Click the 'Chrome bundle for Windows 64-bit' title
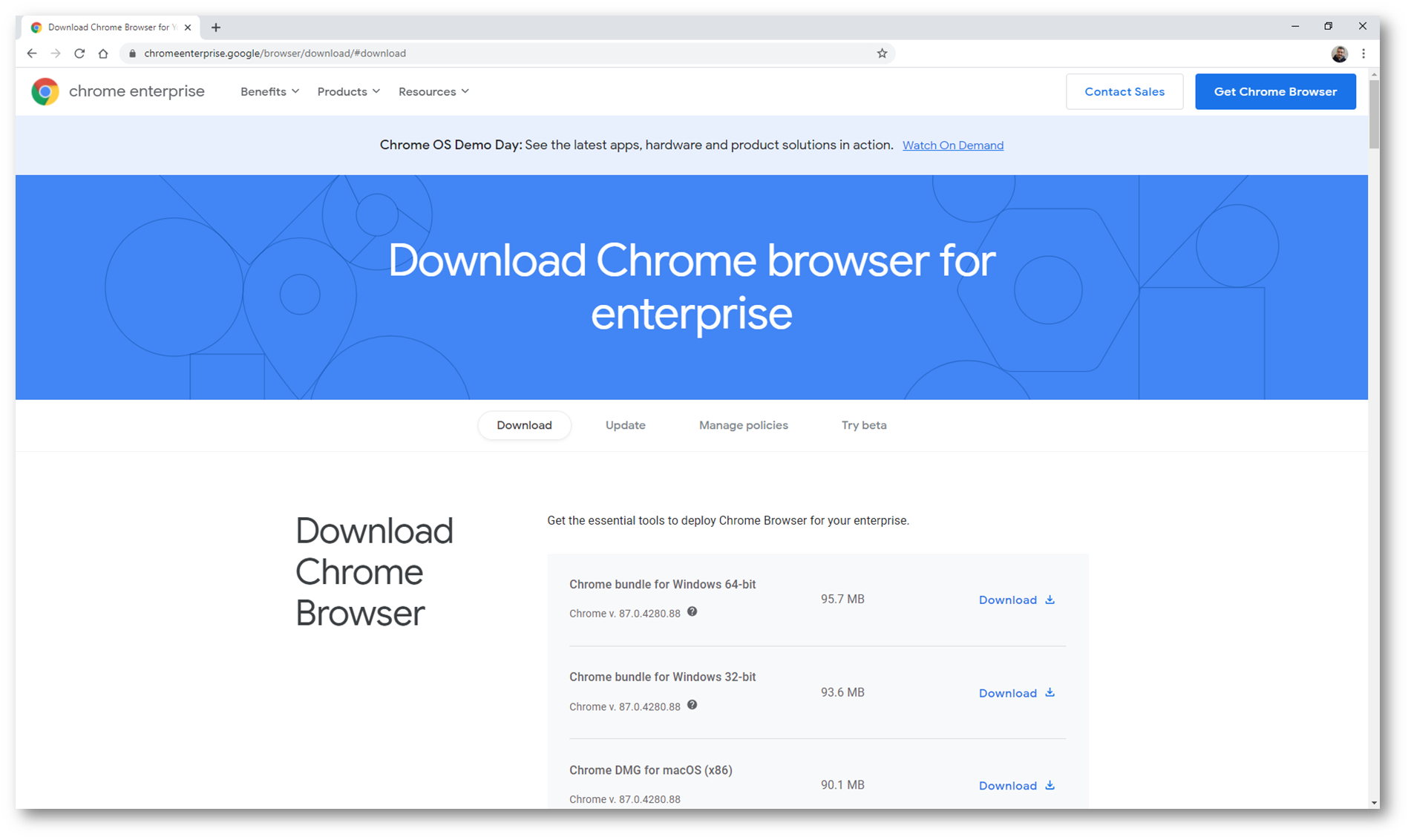 pos(662,585)
